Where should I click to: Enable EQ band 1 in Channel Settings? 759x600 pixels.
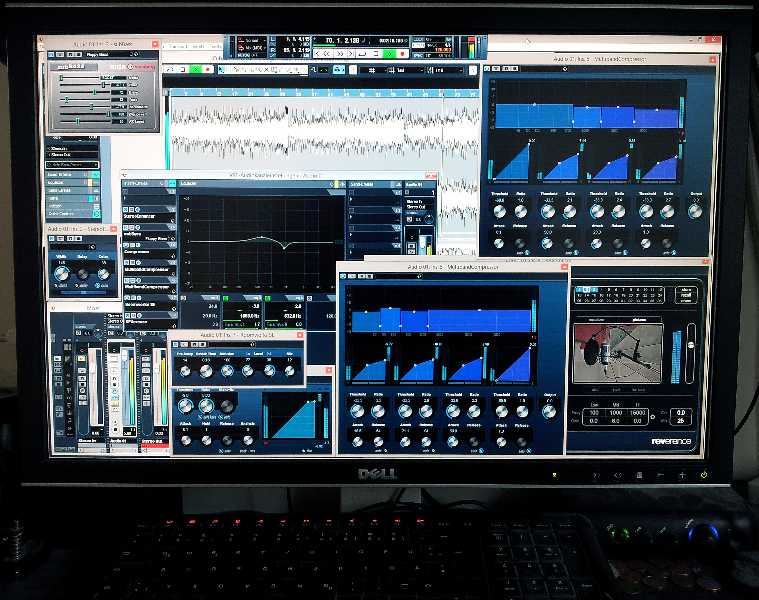click(x=183, y=299)
